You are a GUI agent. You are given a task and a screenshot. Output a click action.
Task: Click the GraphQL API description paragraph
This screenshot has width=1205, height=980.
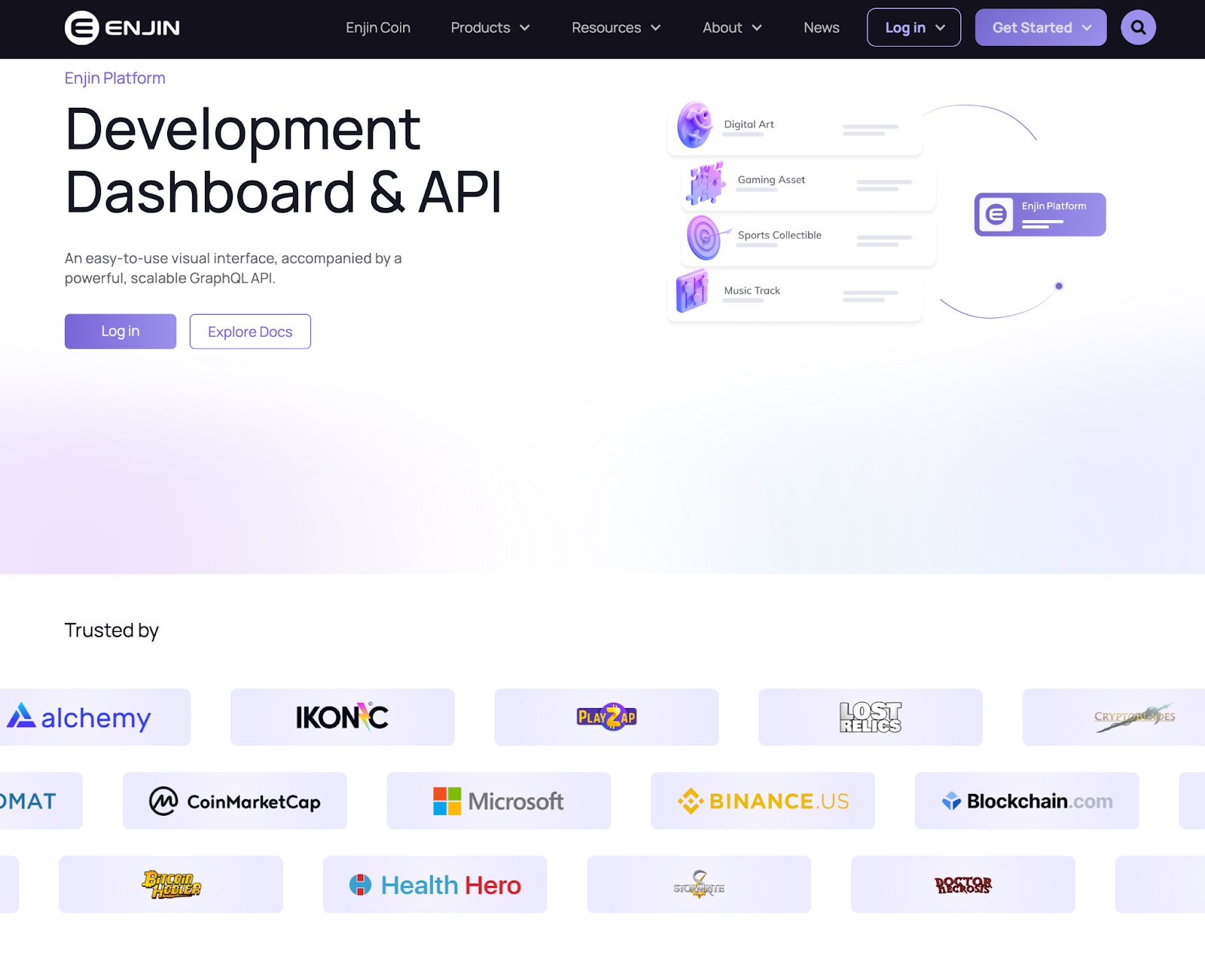point(233,268)
